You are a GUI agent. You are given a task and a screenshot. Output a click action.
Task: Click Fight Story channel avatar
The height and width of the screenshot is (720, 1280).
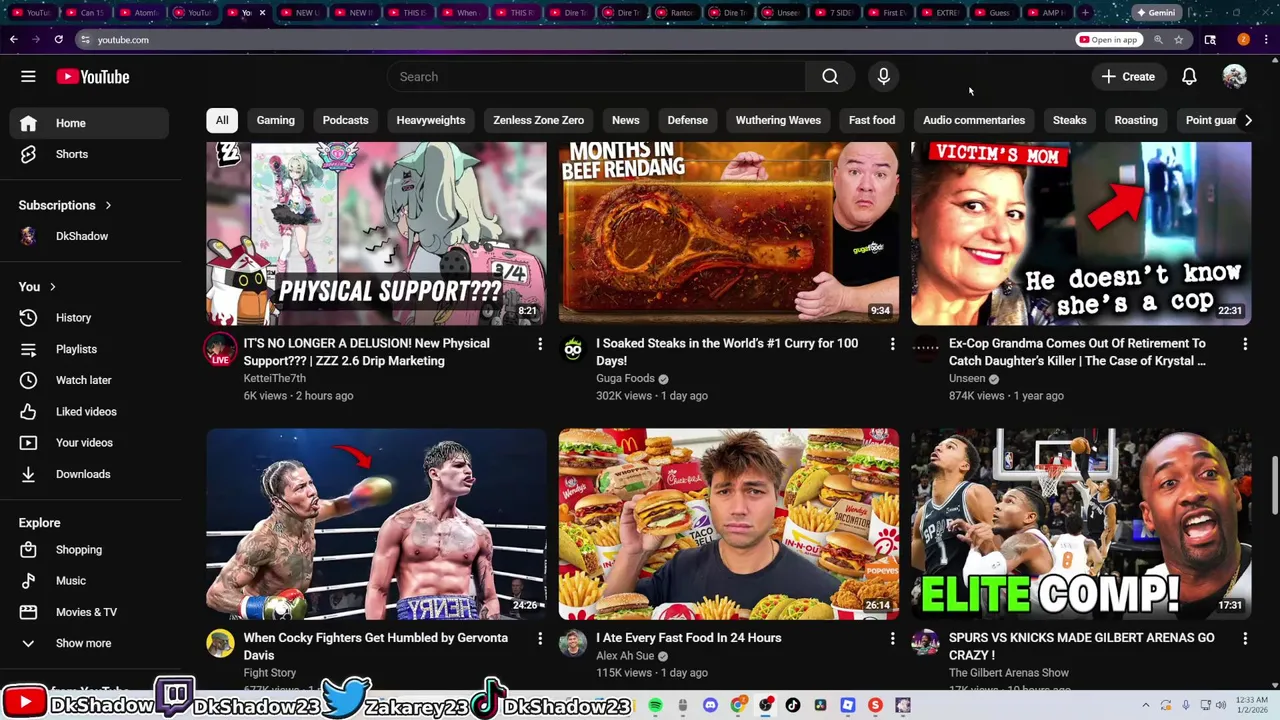220,643
